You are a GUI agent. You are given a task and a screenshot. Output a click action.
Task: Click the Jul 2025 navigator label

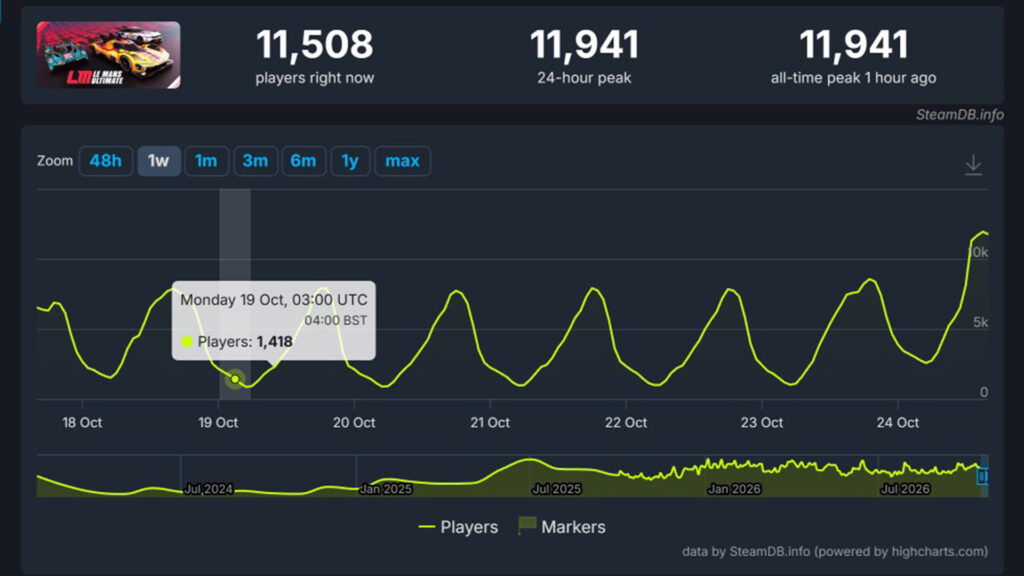click(x=557, y=489)
